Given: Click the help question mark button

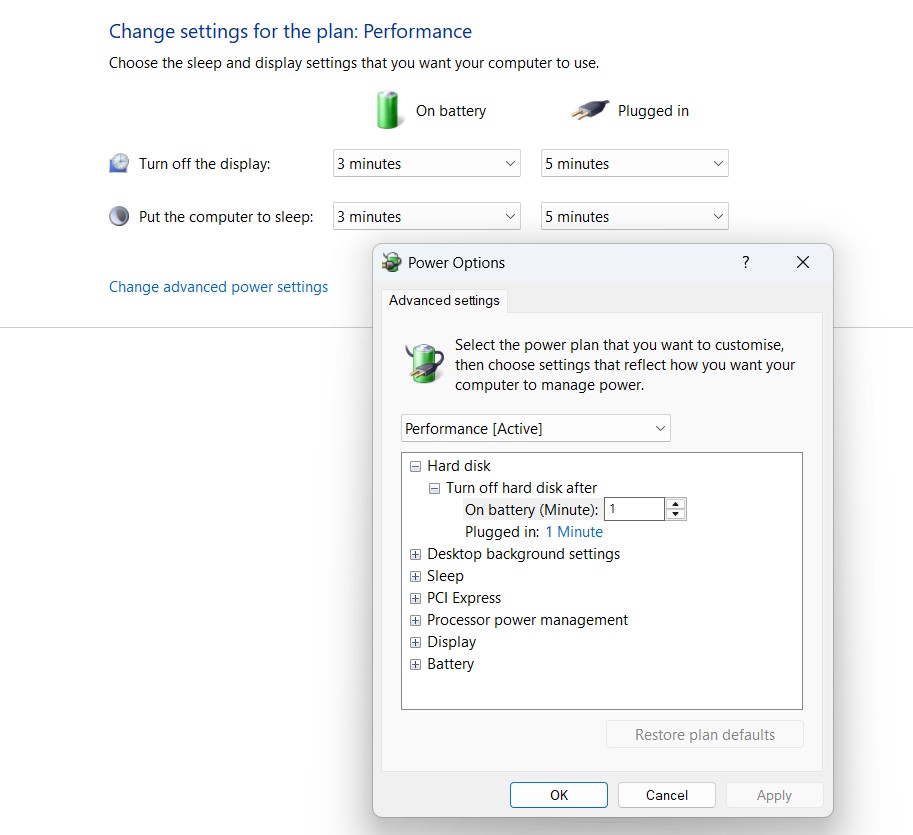Looking at the screenshot, I should tap(745, 262).
